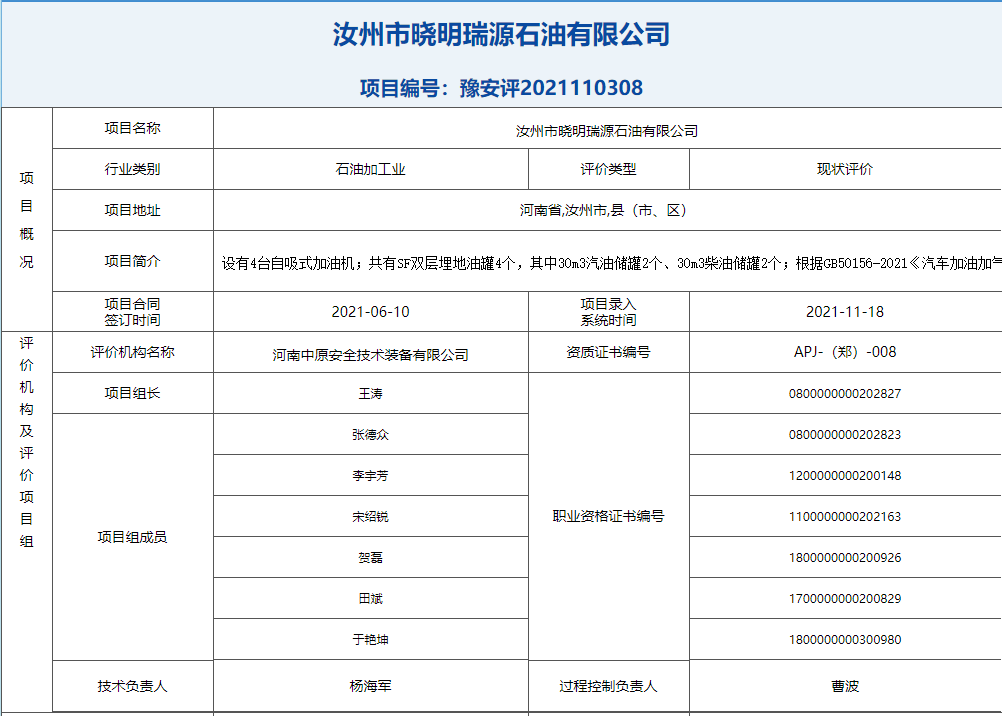The height and width of the screenshot is (716, 1002).
Task: Select team member 宋绍锐
Action: [371, 517]
